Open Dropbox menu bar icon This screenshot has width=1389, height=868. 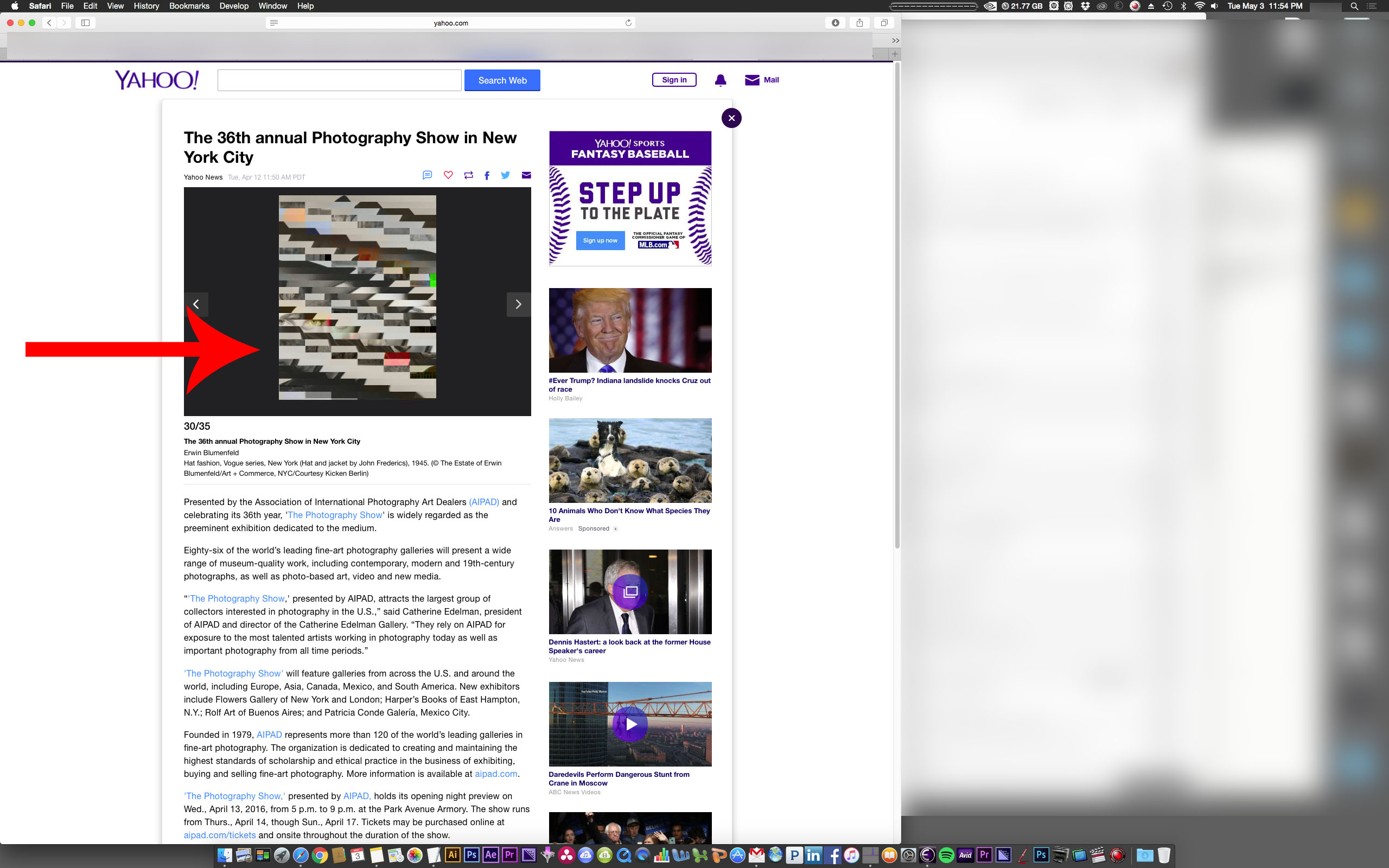point(1085,6)
